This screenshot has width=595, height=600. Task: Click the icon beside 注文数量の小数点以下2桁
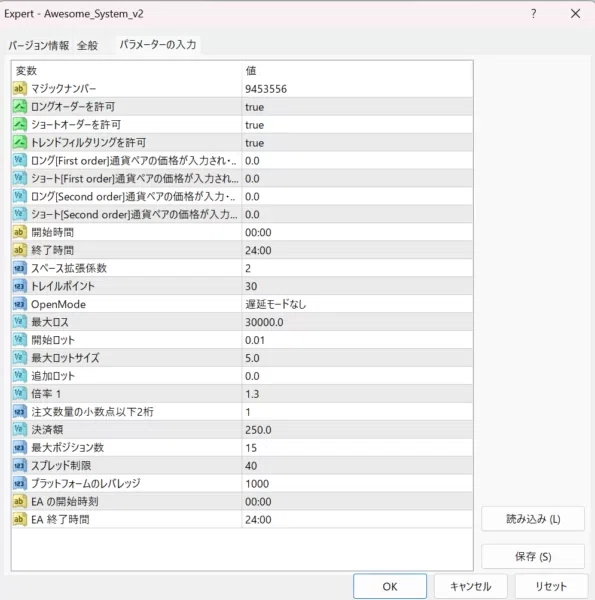point(20,412)
